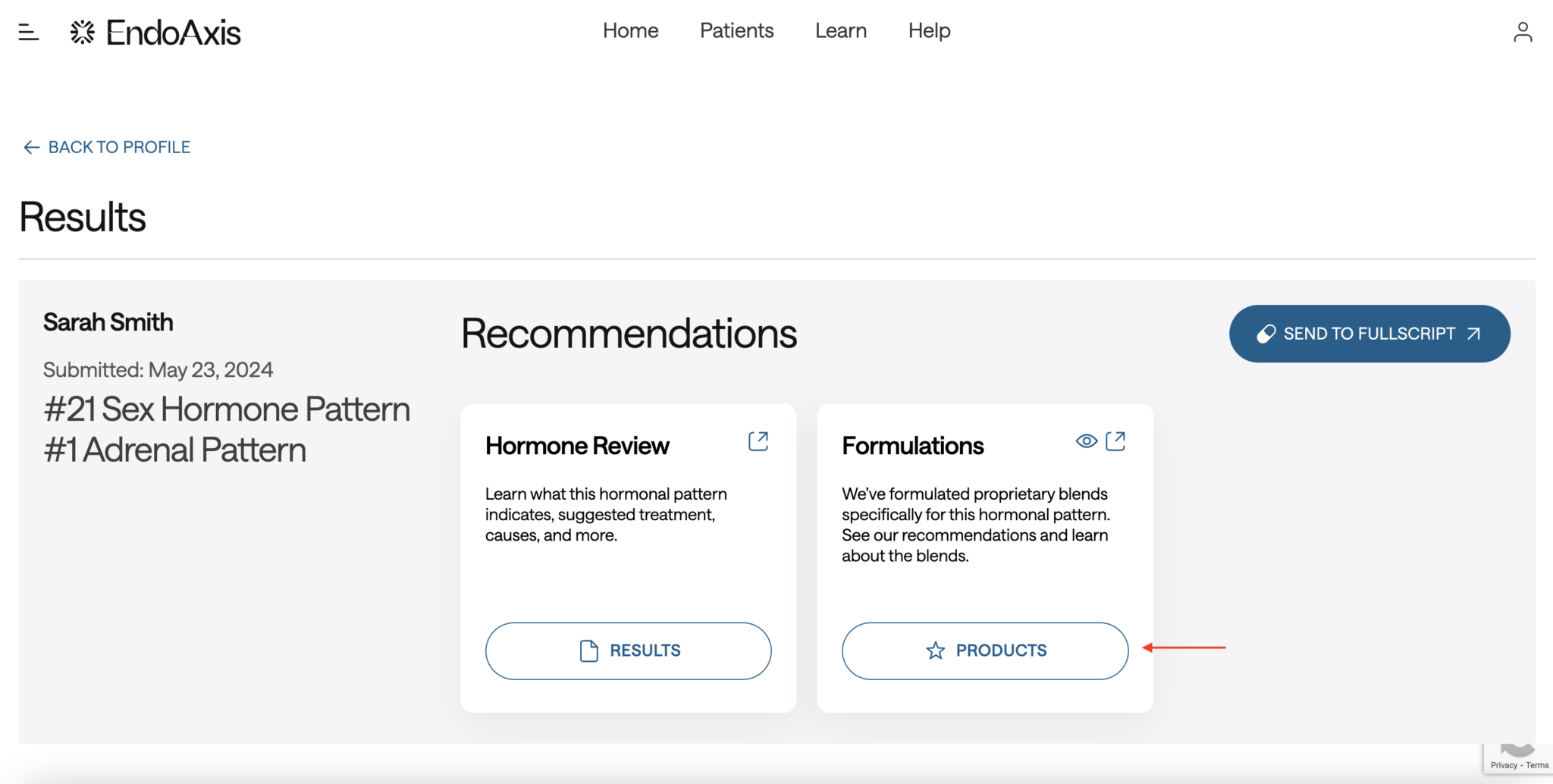1553x784 pixels.
Task: Select Learn in the top navigation
Action: click(840, 31)
